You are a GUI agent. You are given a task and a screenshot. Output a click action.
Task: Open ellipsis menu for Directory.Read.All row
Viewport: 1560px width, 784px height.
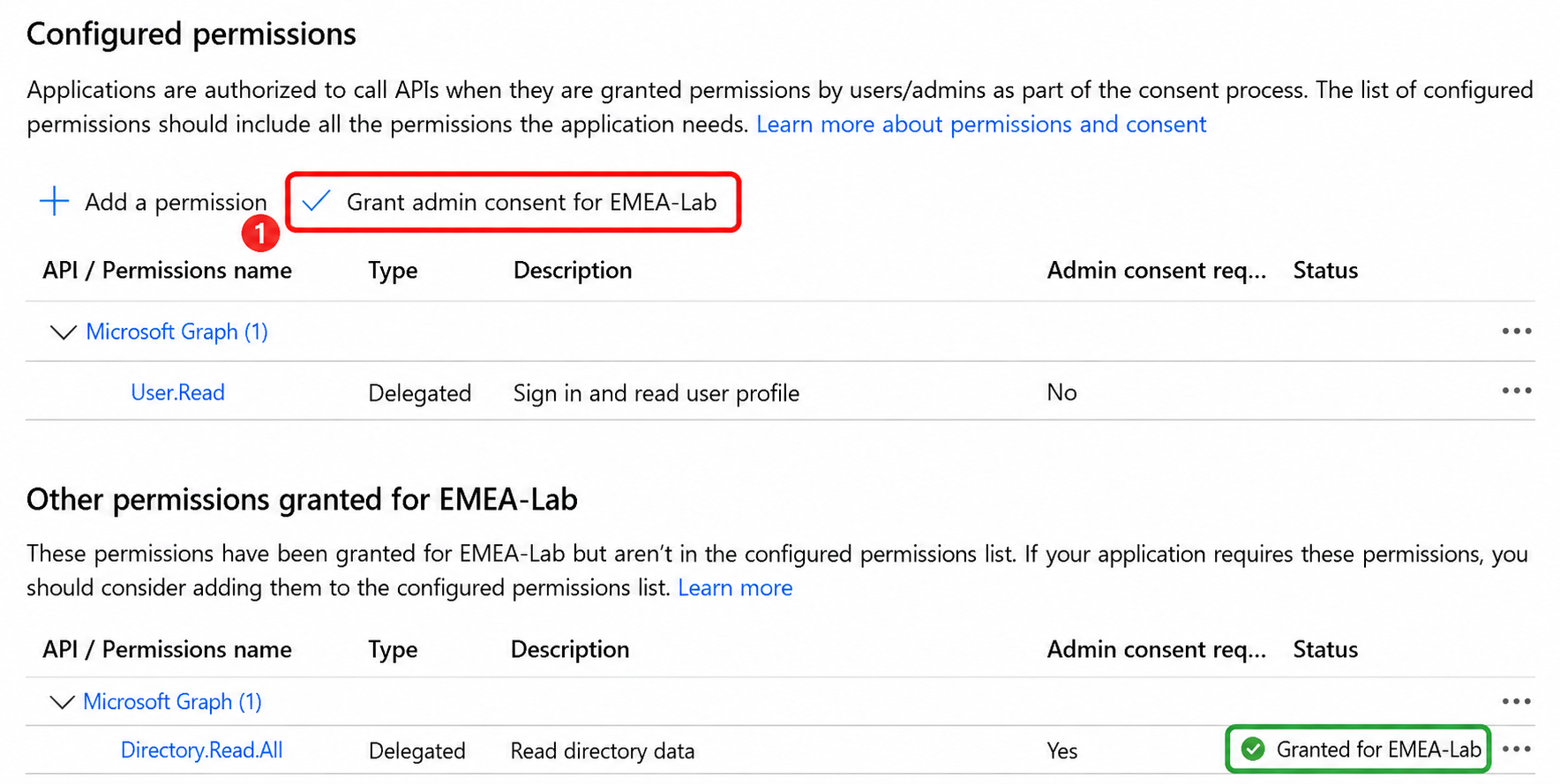[1516, 749]
